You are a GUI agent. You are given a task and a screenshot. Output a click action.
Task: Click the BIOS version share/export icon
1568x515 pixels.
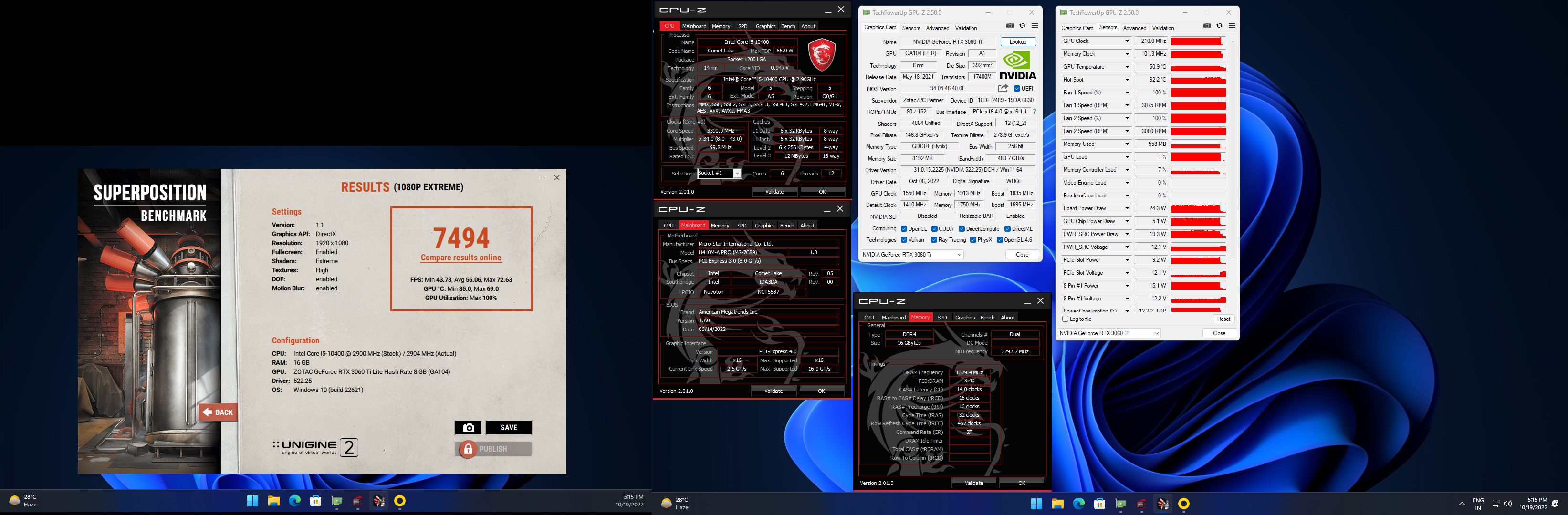pyautogui.click(x=1003, y=88)
